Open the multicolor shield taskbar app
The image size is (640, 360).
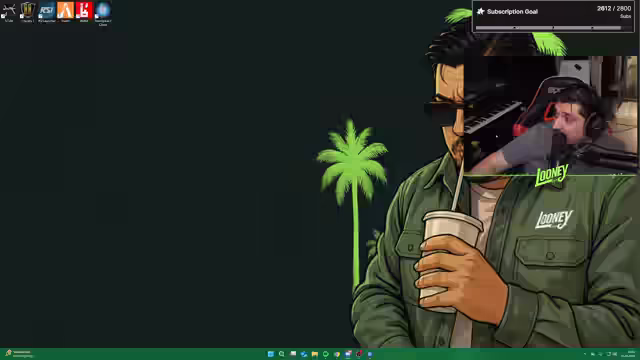click(x=337, y=354)
